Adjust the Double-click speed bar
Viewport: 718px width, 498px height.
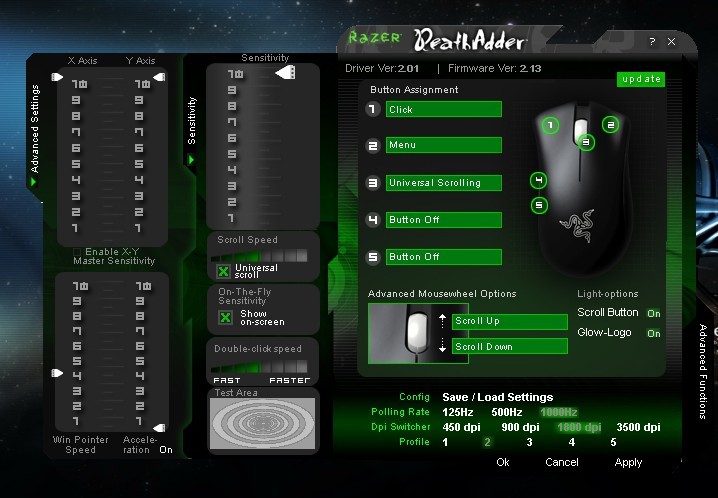[259, 366]
